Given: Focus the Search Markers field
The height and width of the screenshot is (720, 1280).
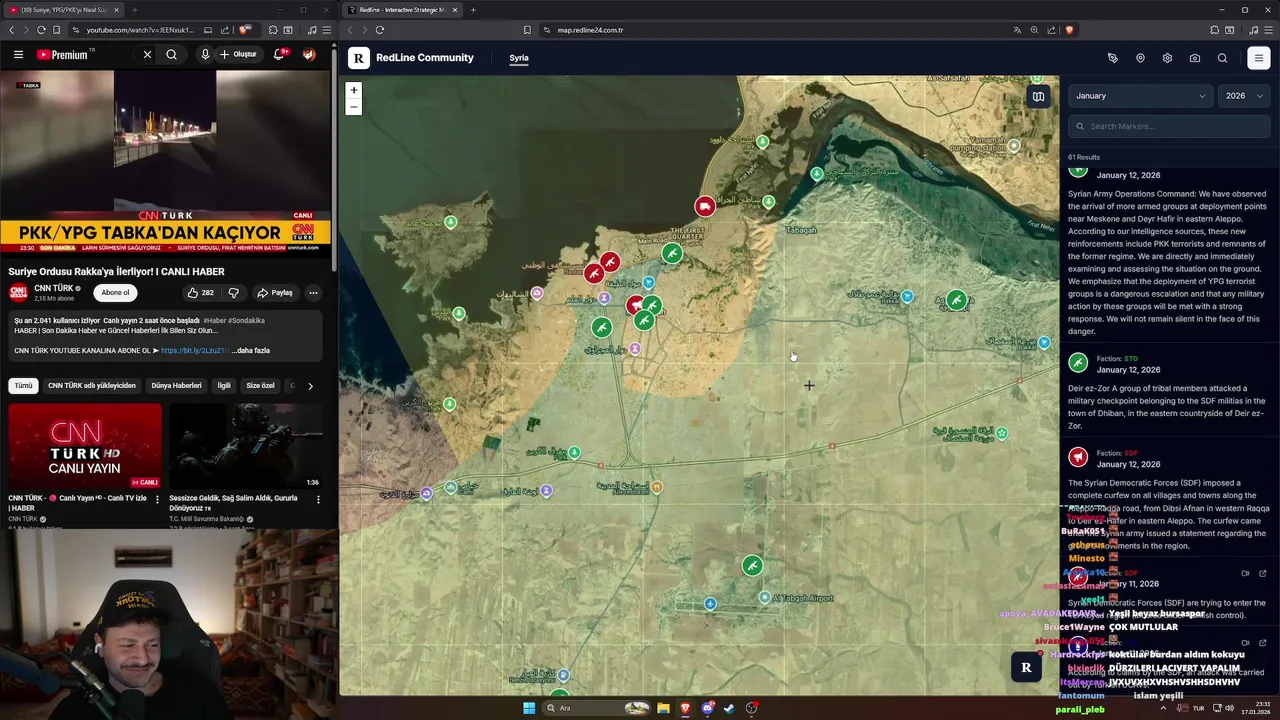Looking at the screenshot, I should click(x=1169, y=126).
